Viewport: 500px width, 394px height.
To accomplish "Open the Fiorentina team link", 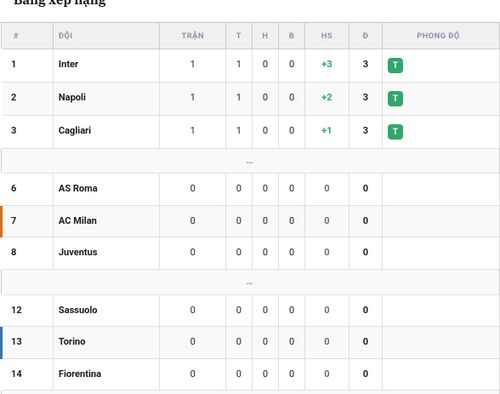I will click(80, 374).
